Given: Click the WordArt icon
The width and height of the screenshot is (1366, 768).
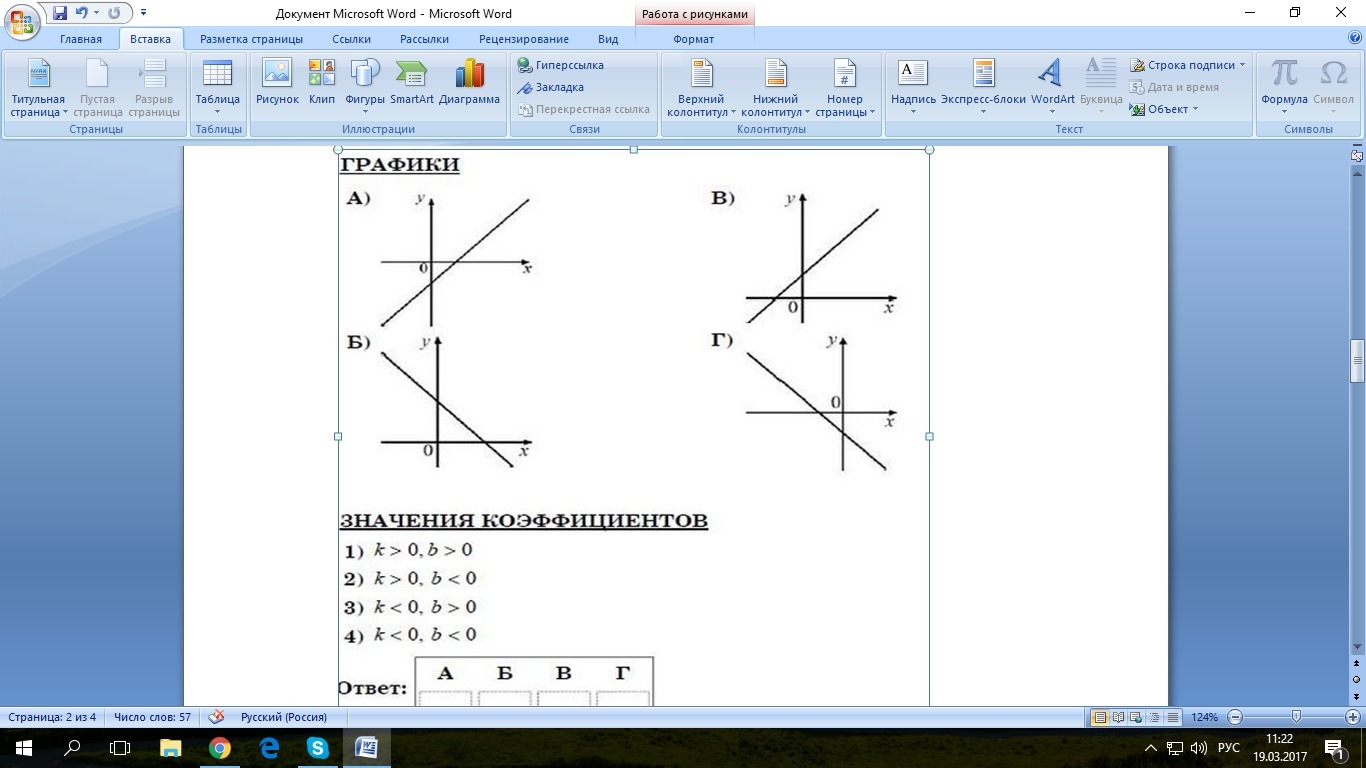Looking at the screenshot, I should click(1052, 82).
